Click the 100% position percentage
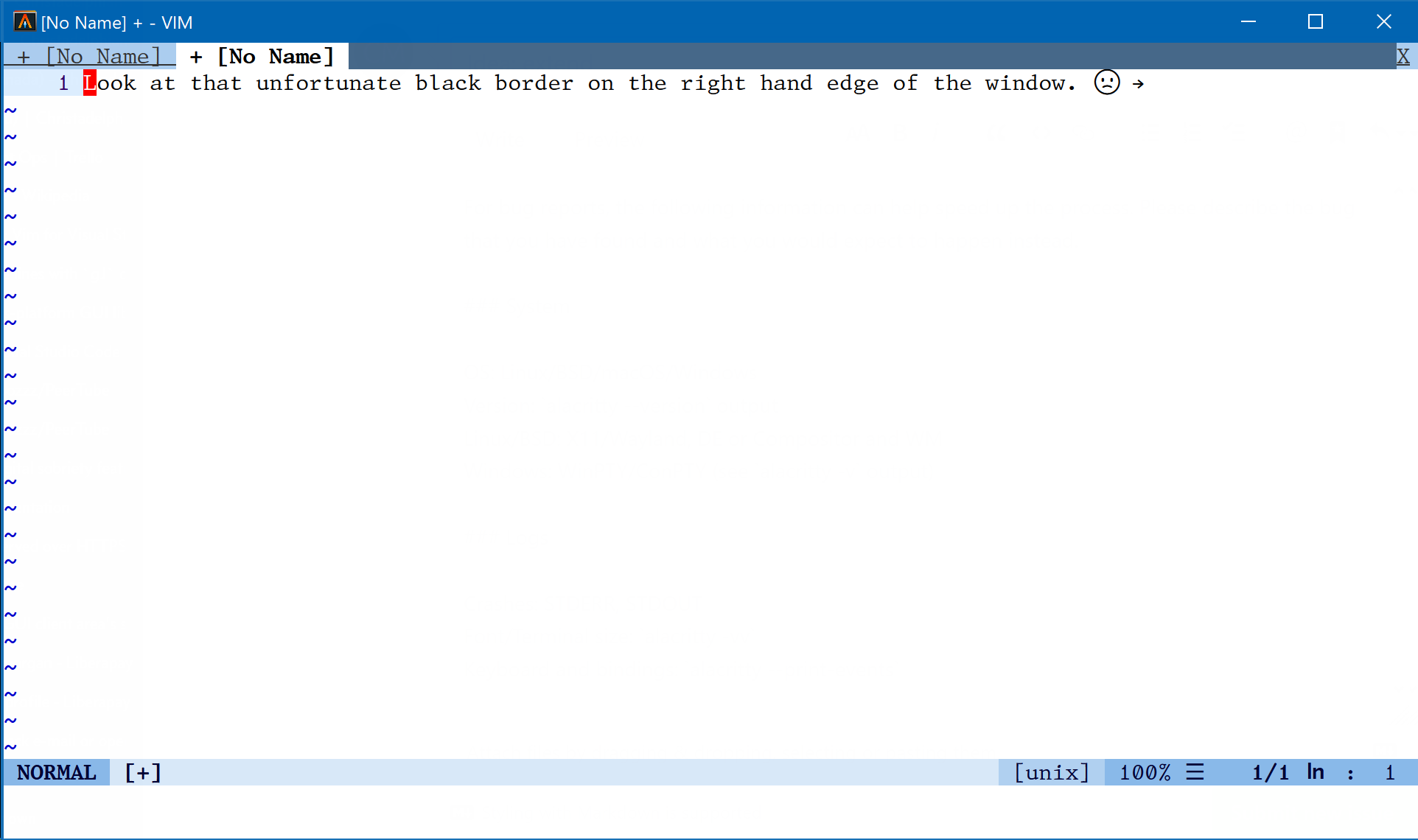Image resolution: width=1418 pixels, height=840 pixels. pyautogui.click(x=1145, y=772)
